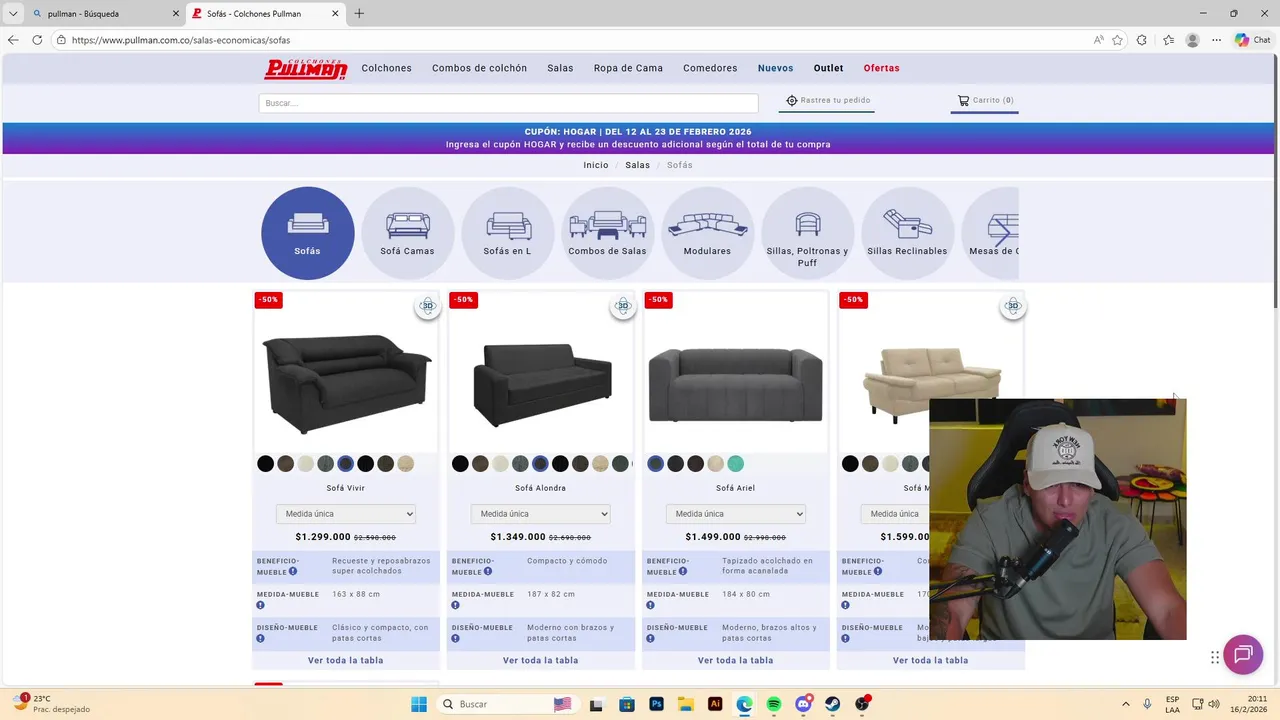Select the Sofás category circle

308,233
